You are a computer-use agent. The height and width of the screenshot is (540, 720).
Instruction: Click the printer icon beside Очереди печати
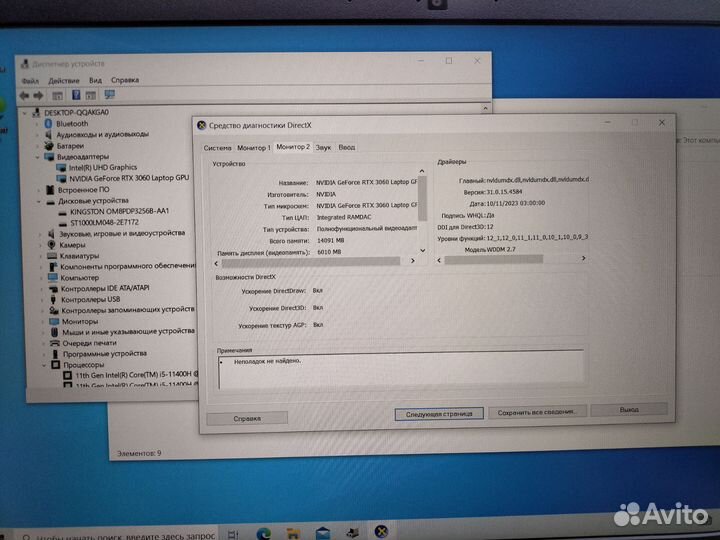click(55, 343)
